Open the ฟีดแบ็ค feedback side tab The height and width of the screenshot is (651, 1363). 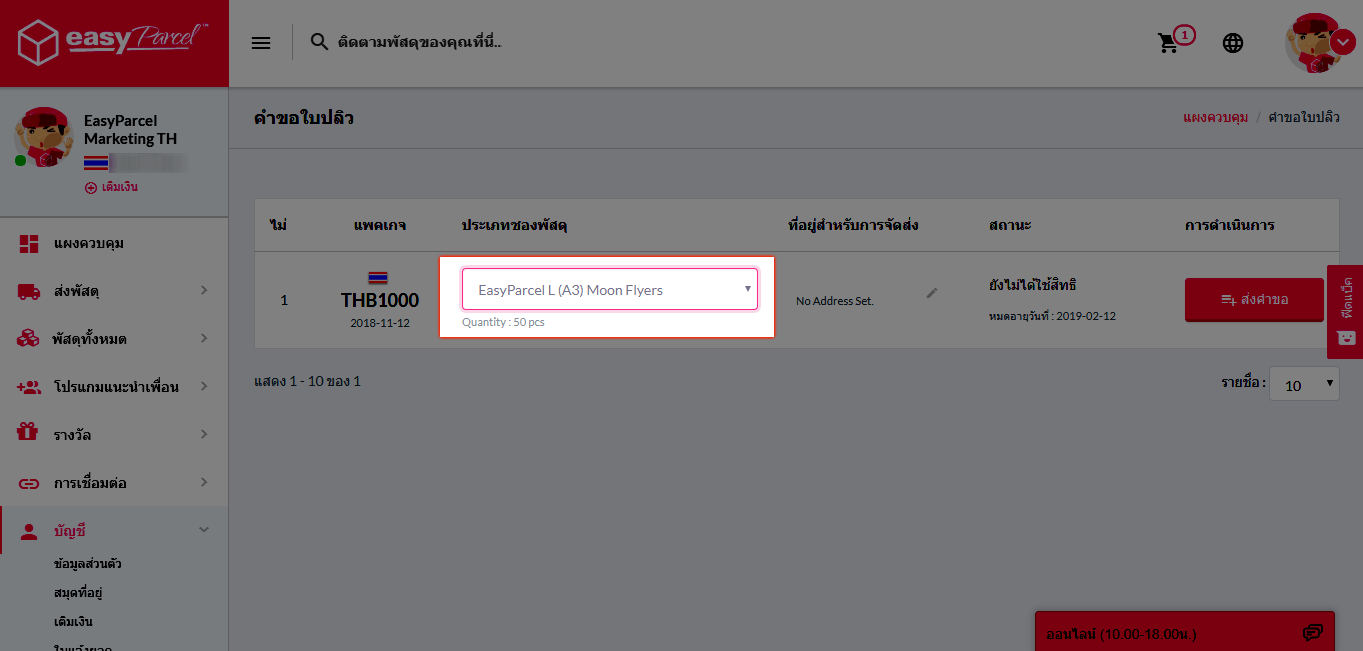click(1345, 311)
